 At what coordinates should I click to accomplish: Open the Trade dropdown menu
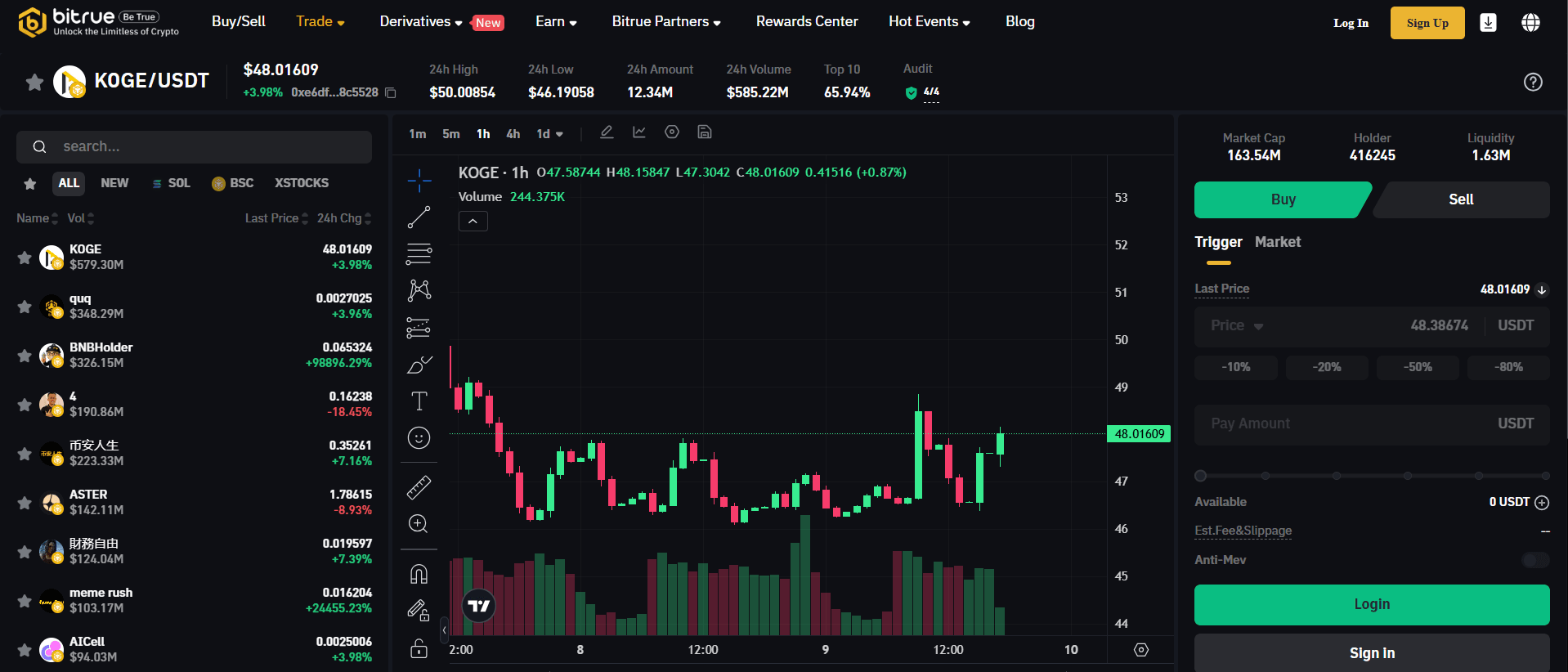pos(320,21)
